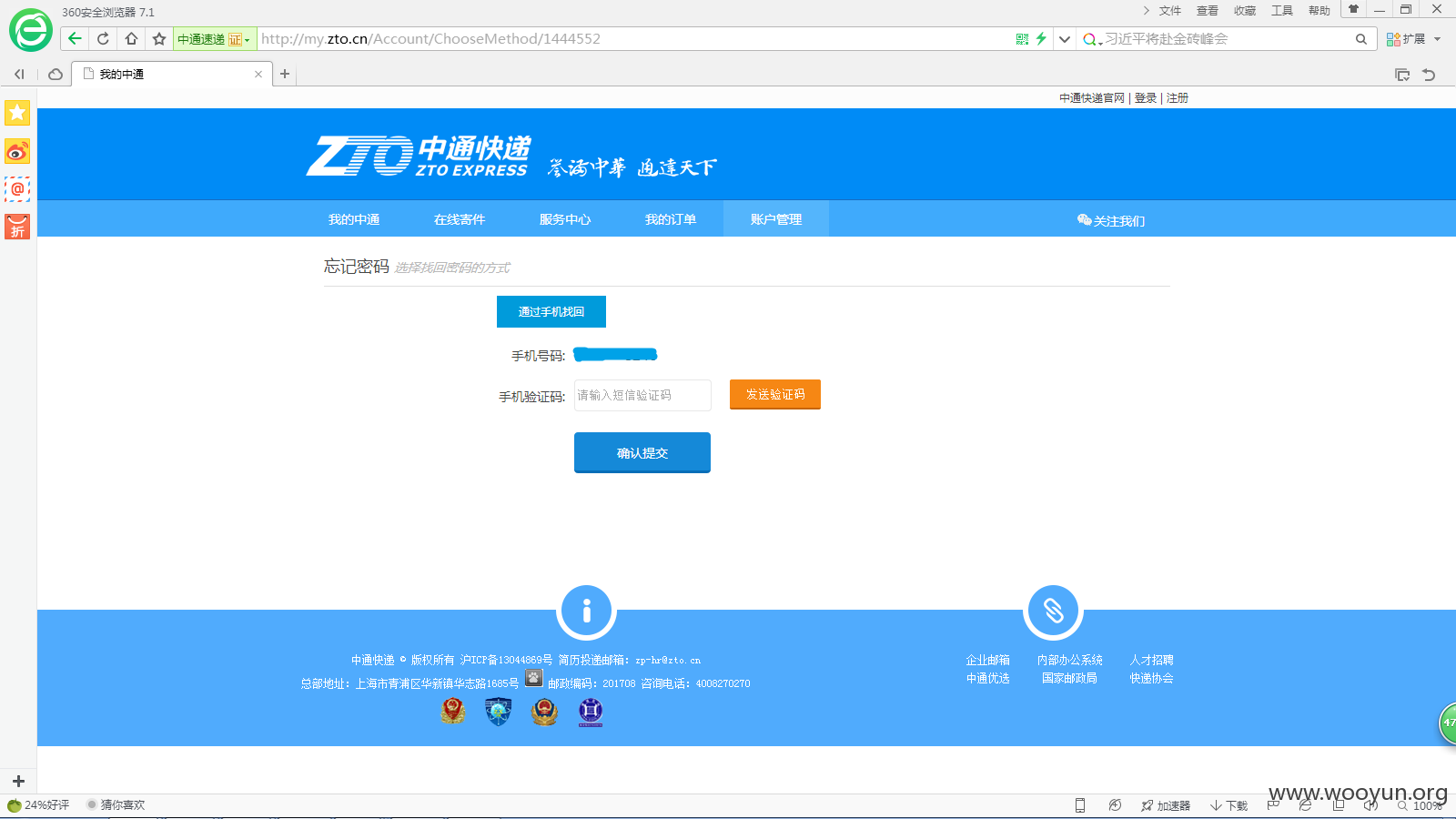Screen dimensions: 1456x819
Task: Click the orange 发送验证码 button
Action: (775, 394)
